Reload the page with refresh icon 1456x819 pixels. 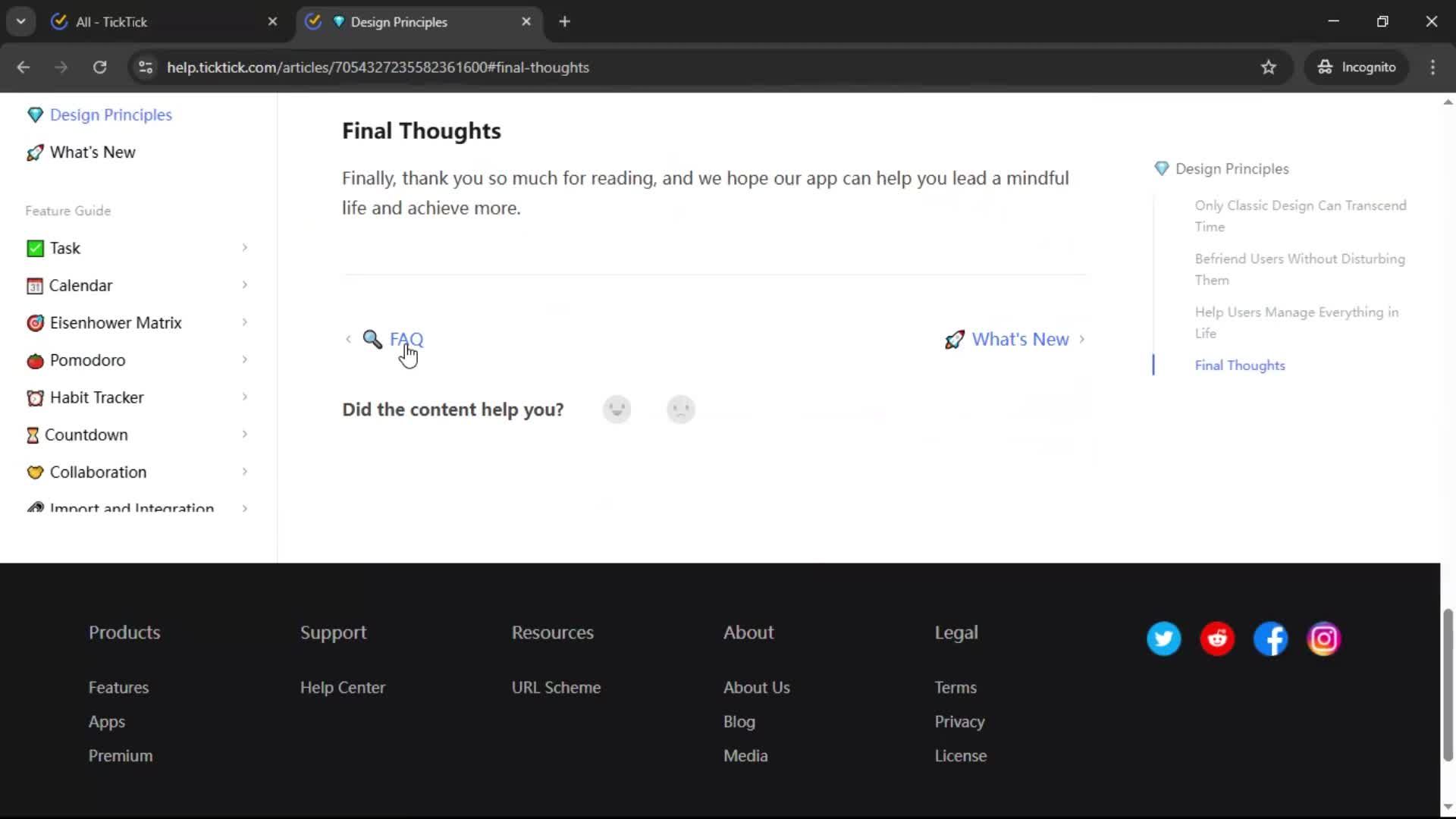99,67
